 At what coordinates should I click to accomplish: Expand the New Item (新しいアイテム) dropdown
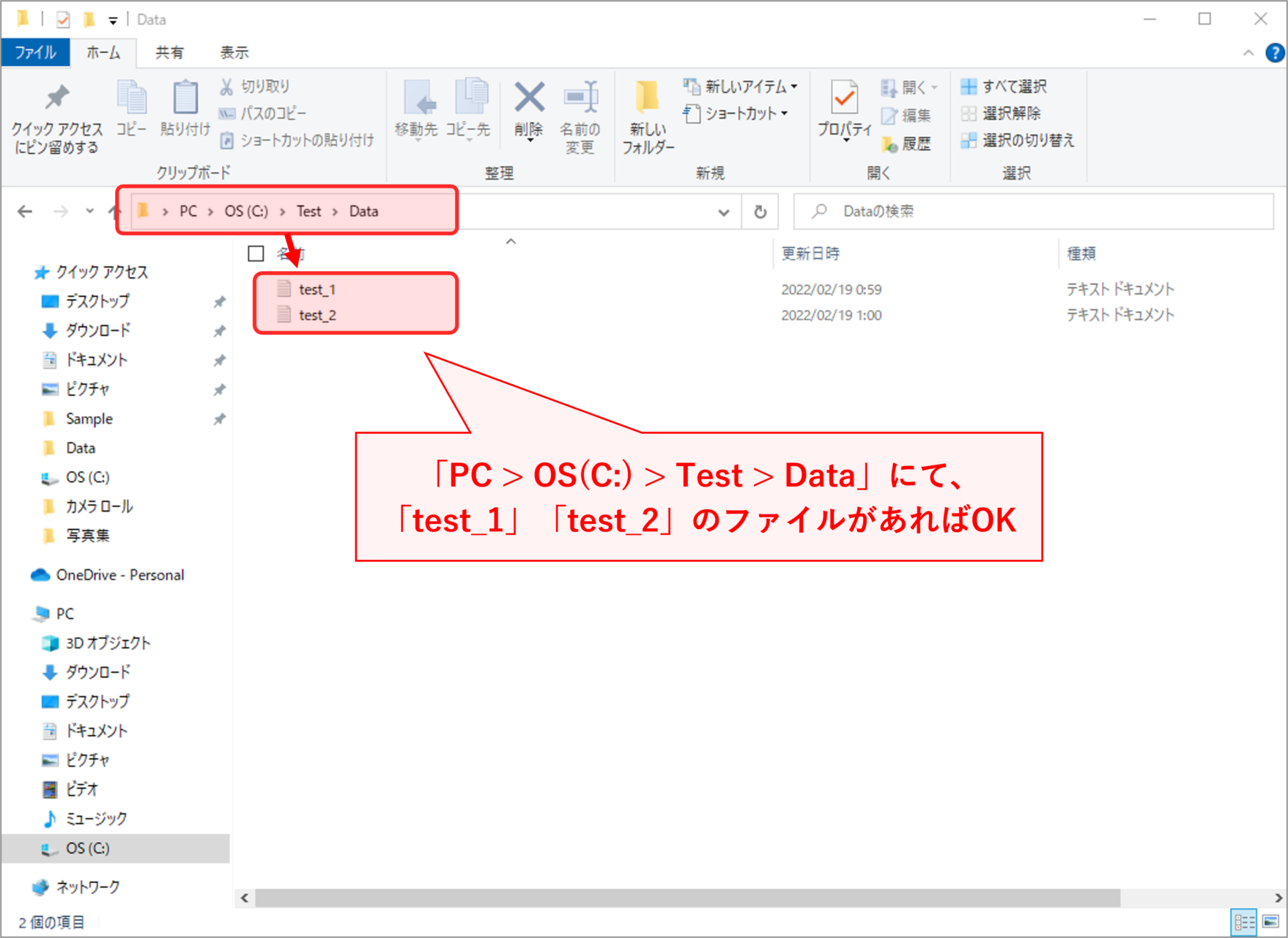click(x=794, y=86)
